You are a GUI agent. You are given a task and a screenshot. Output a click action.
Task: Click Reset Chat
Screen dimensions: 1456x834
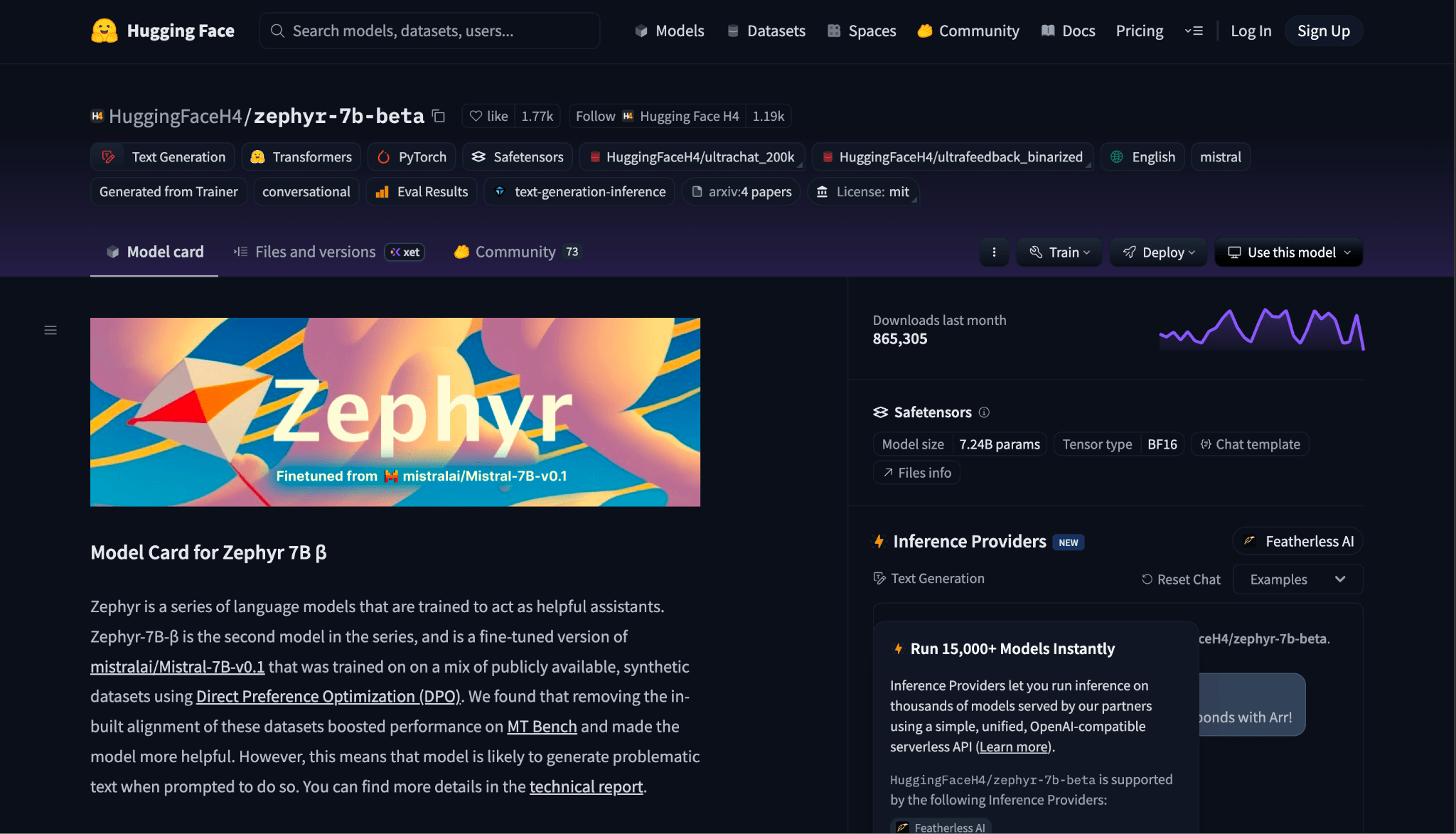1181,579
